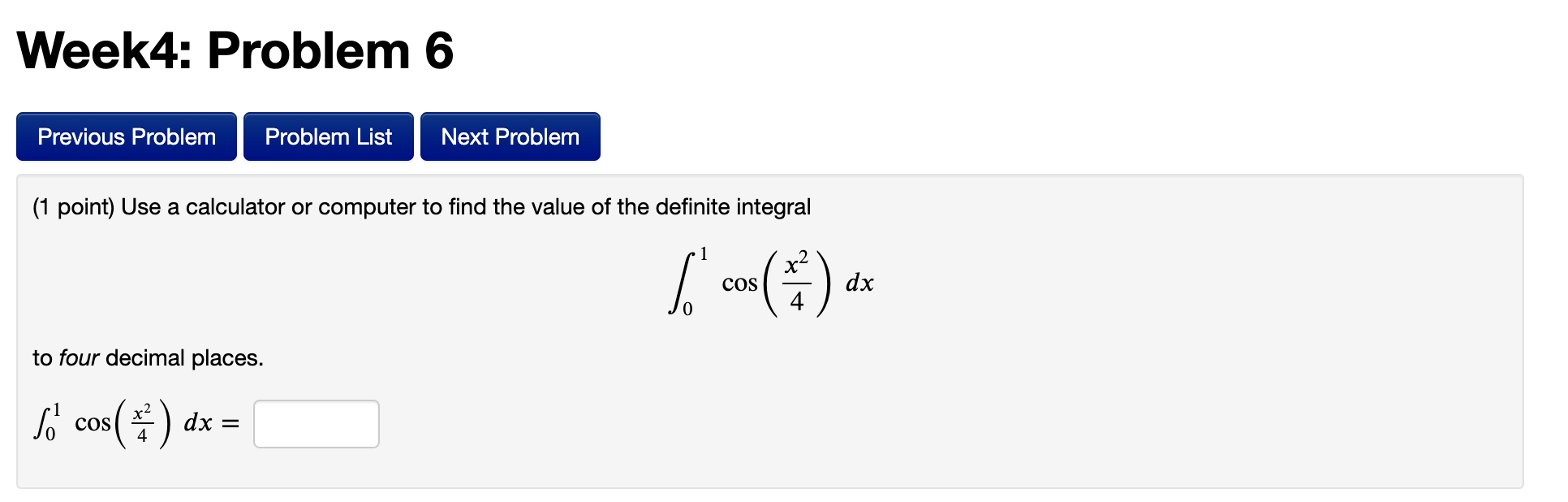Advance using the Next Problem button

click(x=510, y=136)
